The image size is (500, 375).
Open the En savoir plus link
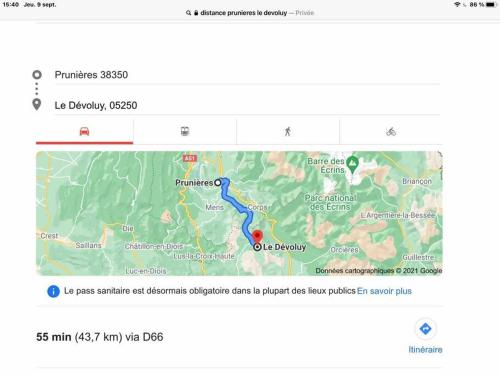pyautogui.click(x=384, y=291)
